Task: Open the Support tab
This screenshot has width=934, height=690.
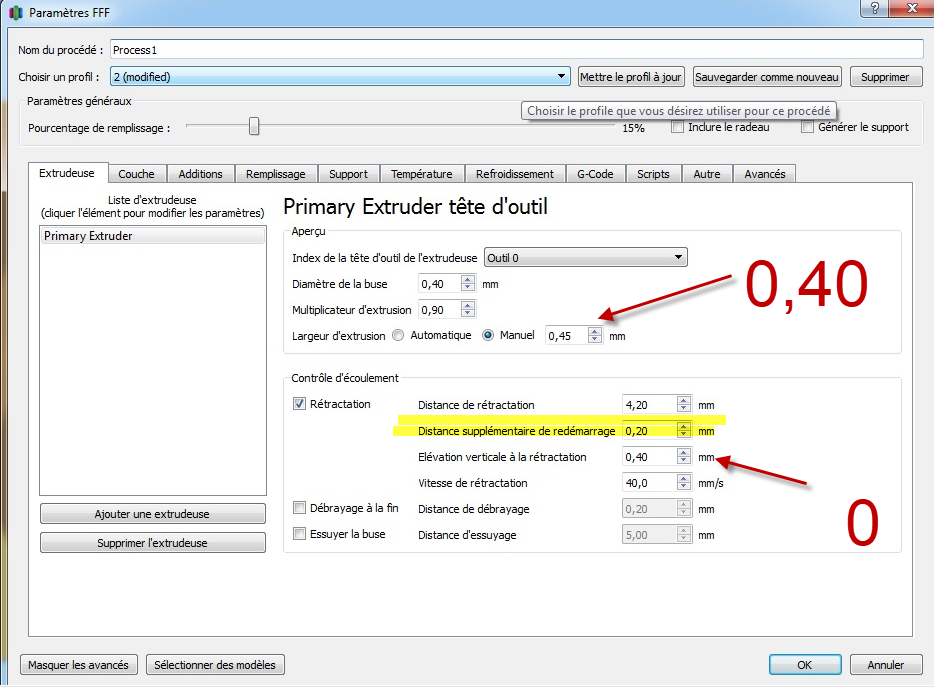Action: tap(348, 174)
